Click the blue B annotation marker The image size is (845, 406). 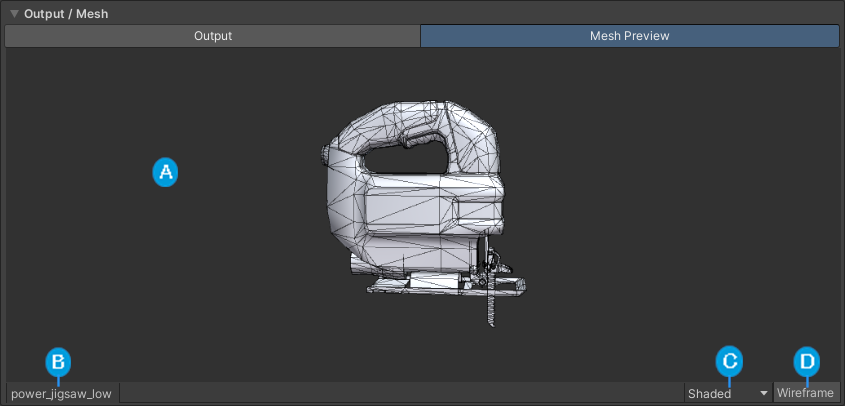58,361
